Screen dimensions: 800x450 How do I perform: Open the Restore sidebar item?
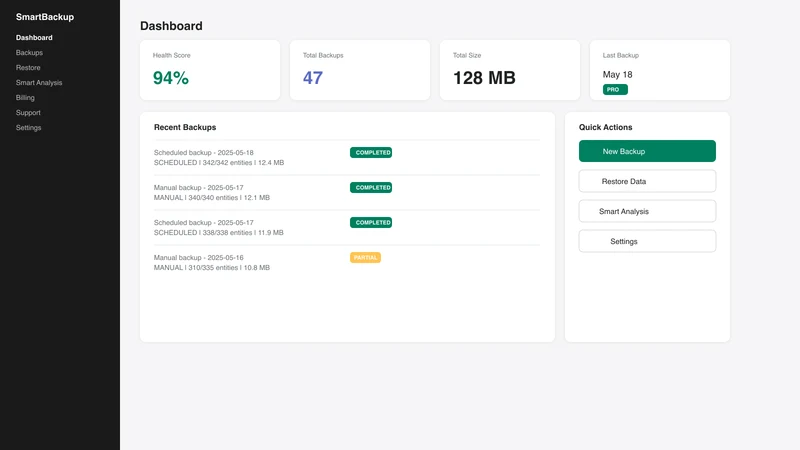[x=28, y=67]
